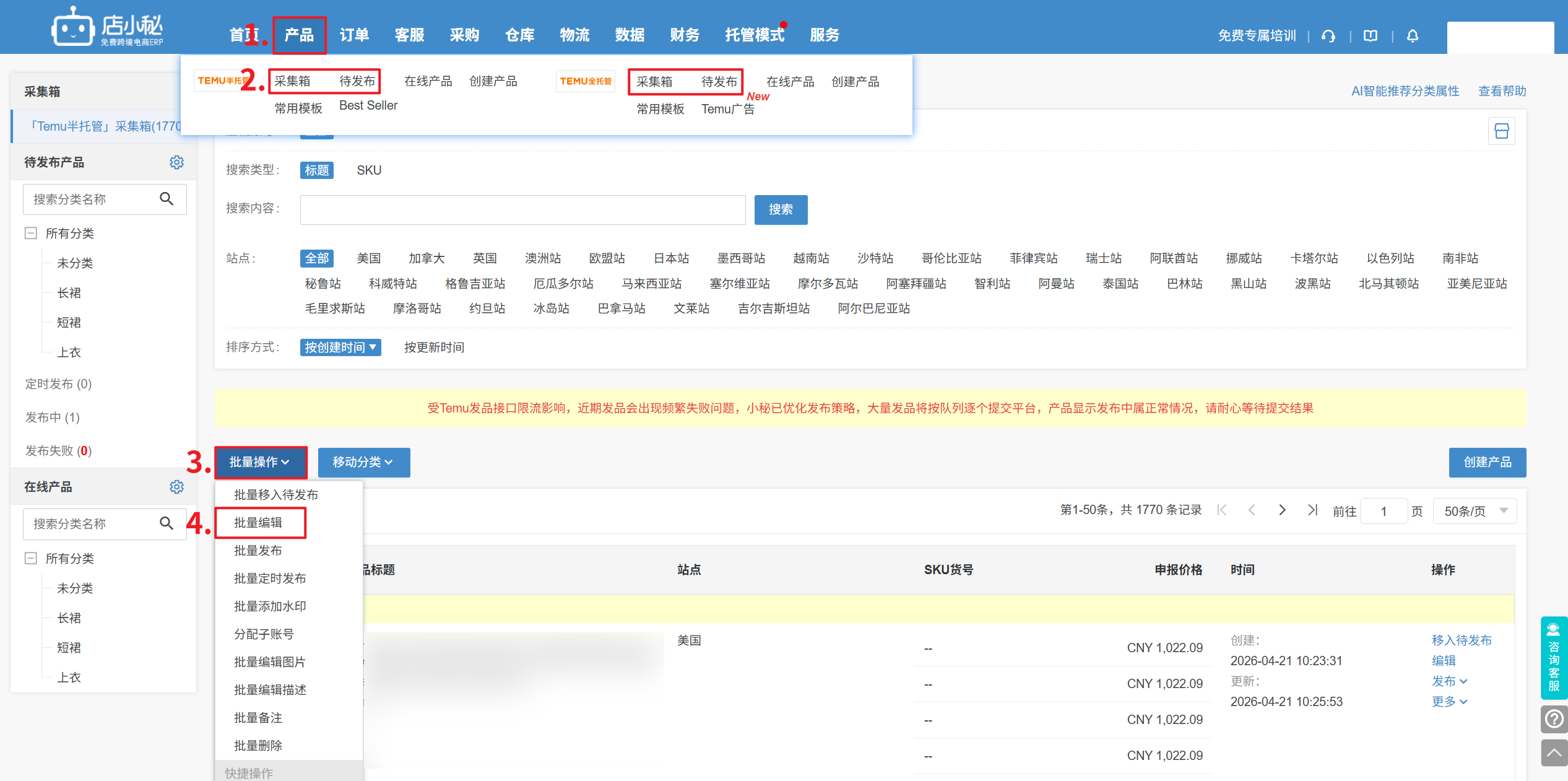Click the 搜索 button

(x=781, y=210)
